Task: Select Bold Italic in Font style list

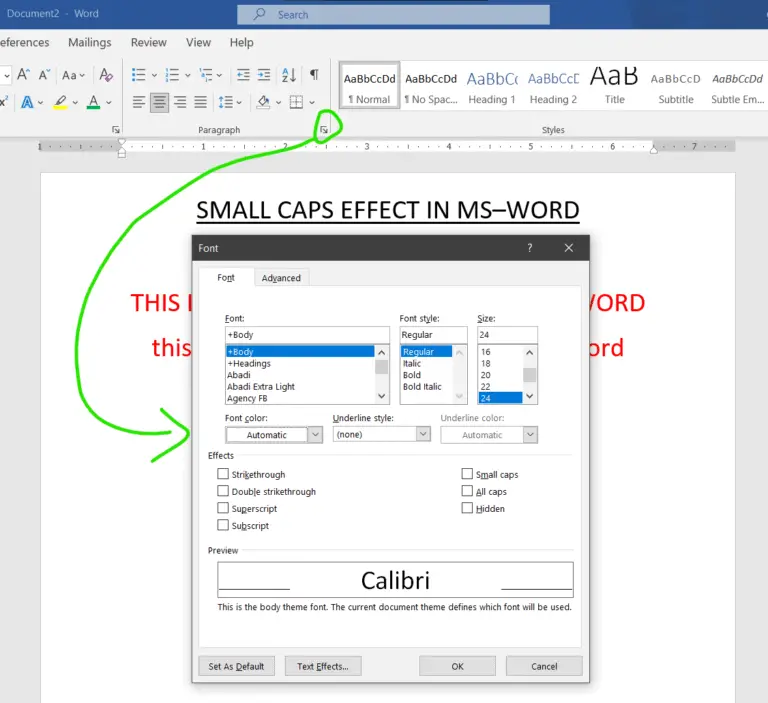Action: (422, 387)
